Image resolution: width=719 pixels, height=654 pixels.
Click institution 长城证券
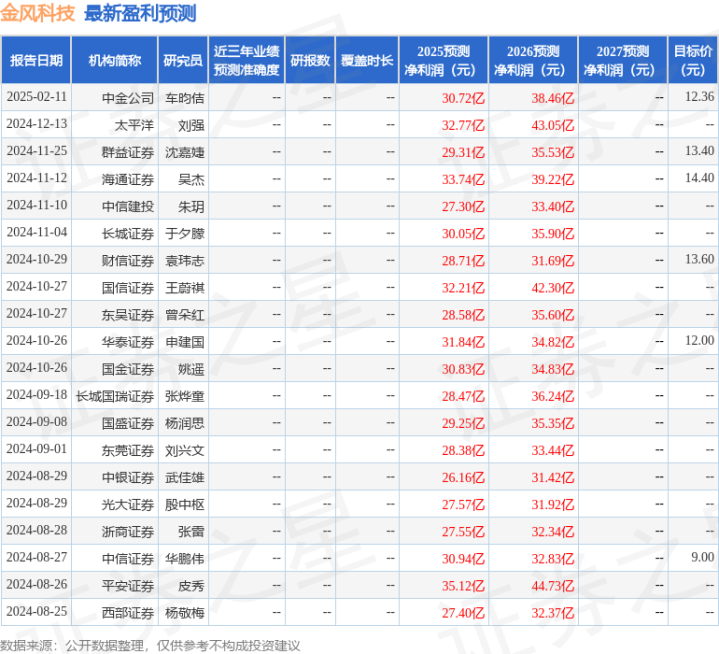(128, 233)
